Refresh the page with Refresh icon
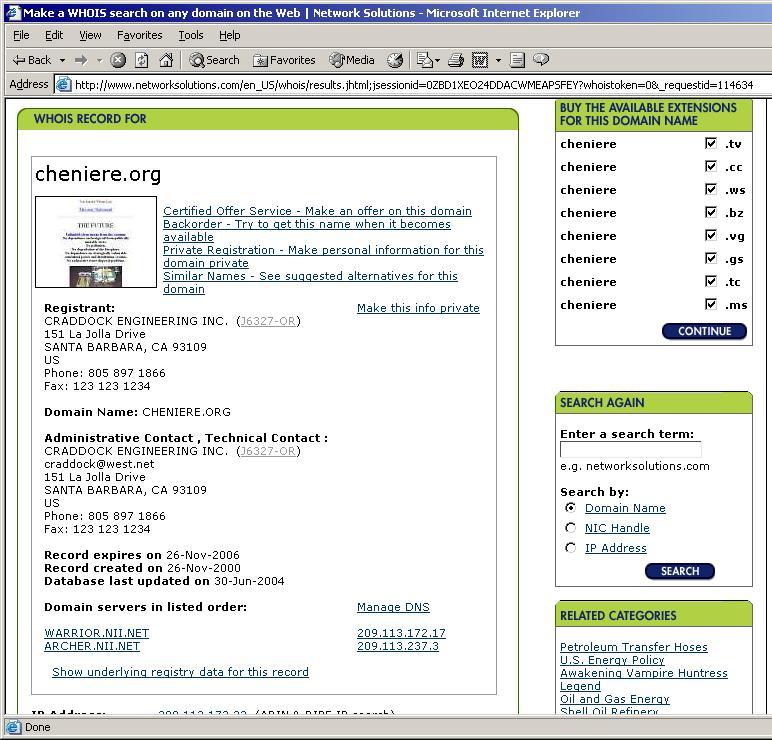 142,60
